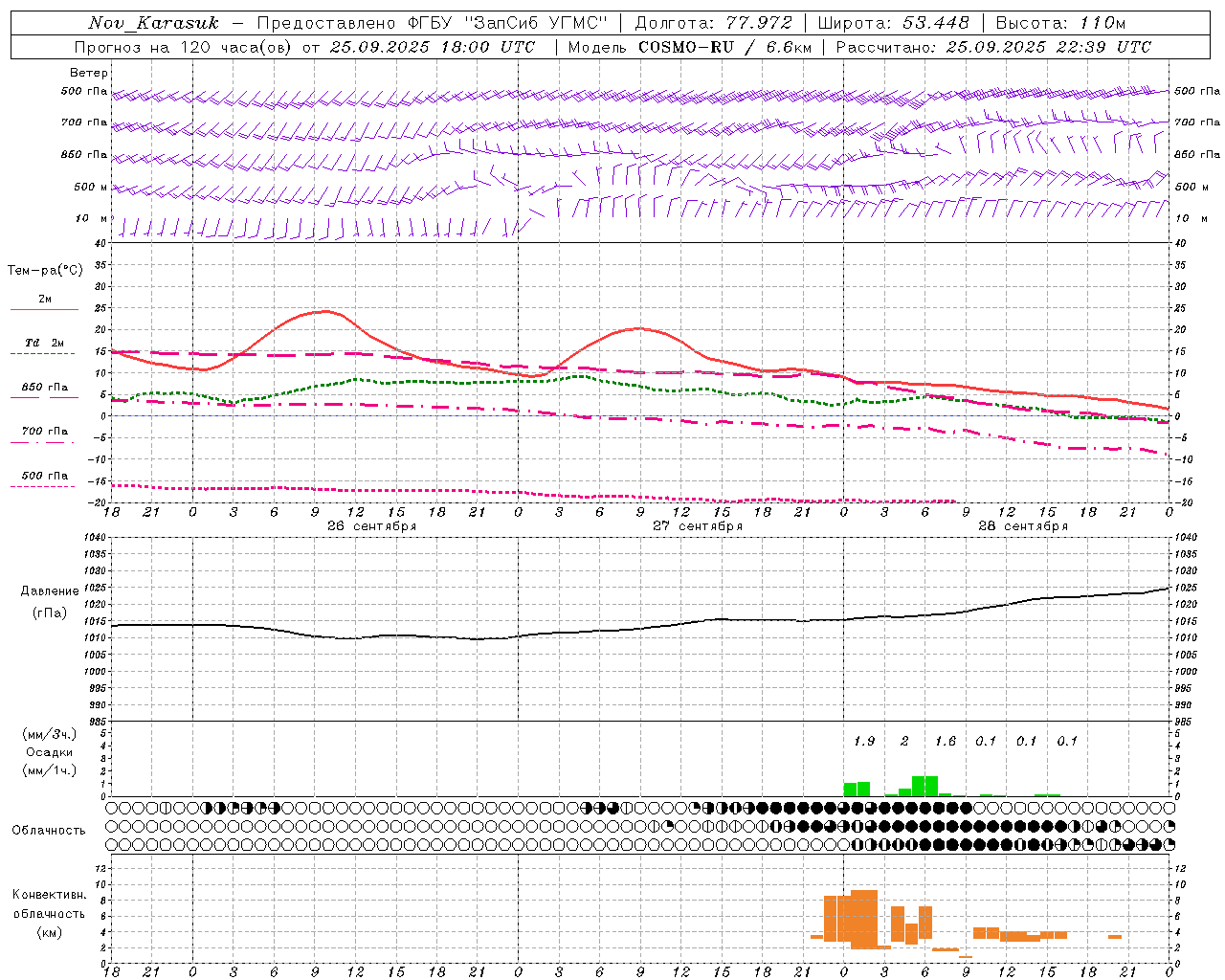Click the '28 сентября' date label

1022,526
